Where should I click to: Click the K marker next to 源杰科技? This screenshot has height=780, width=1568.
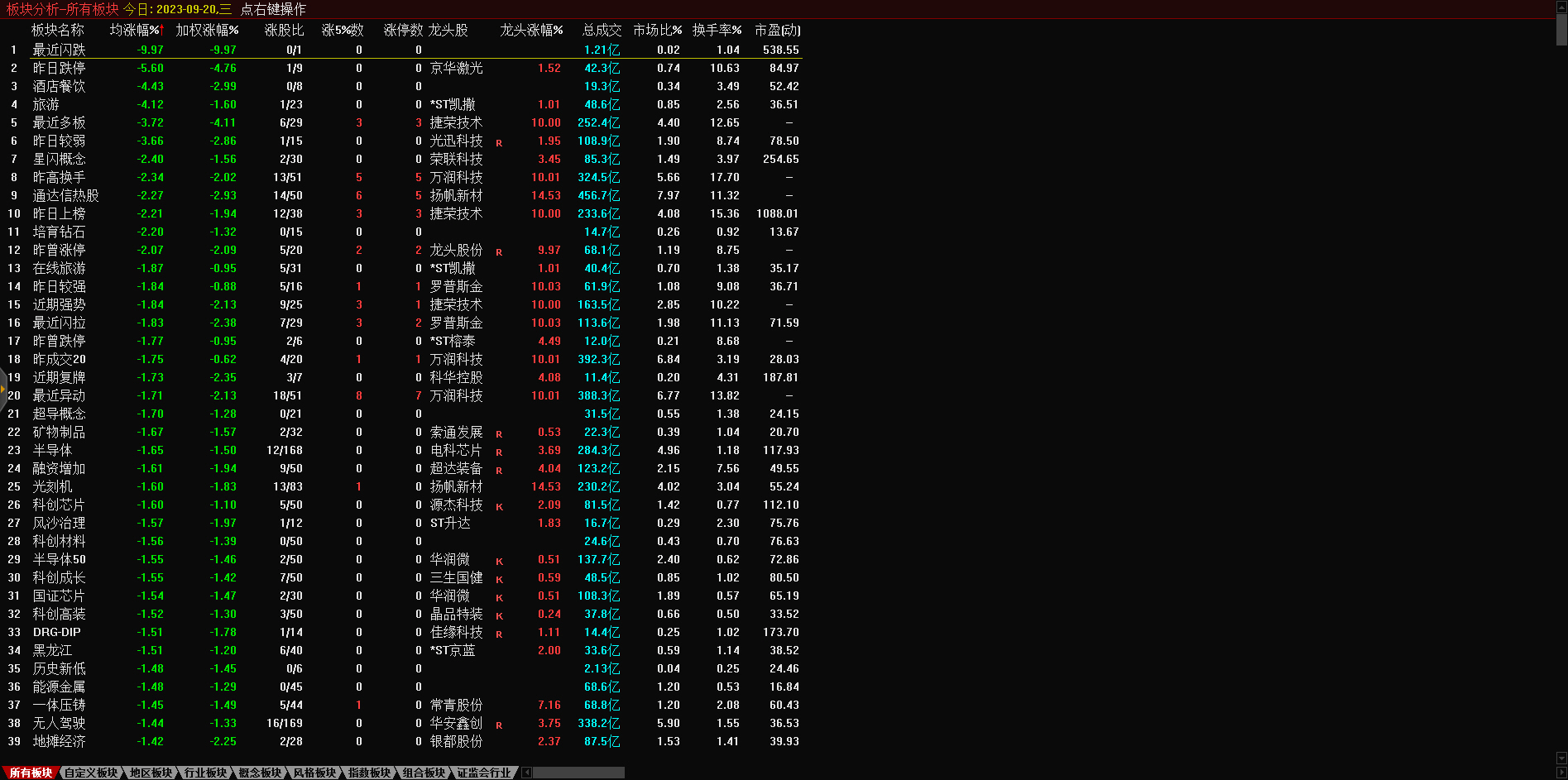pyautogui.click(x=499, y=507)
